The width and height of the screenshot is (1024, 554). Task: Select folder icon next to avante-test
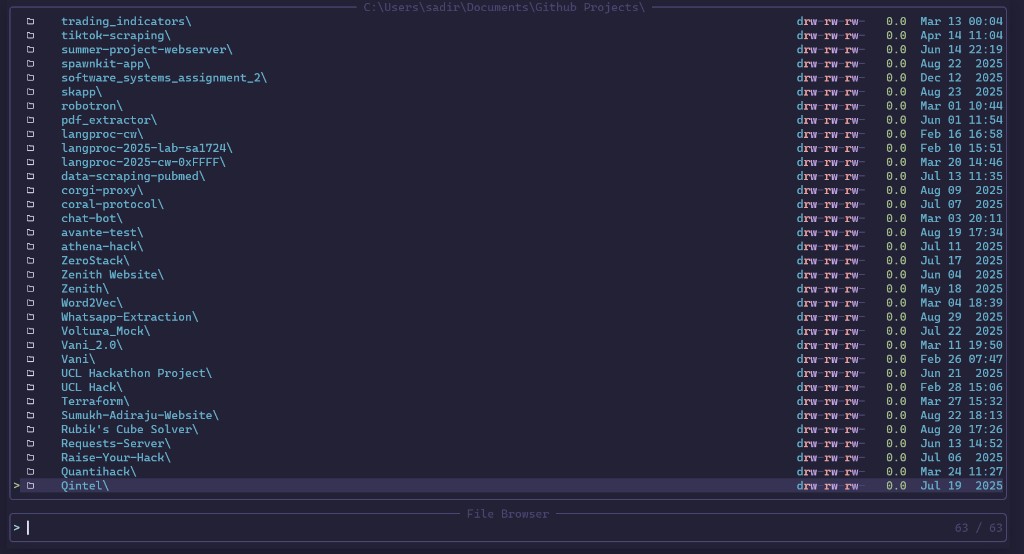point(30,233)
